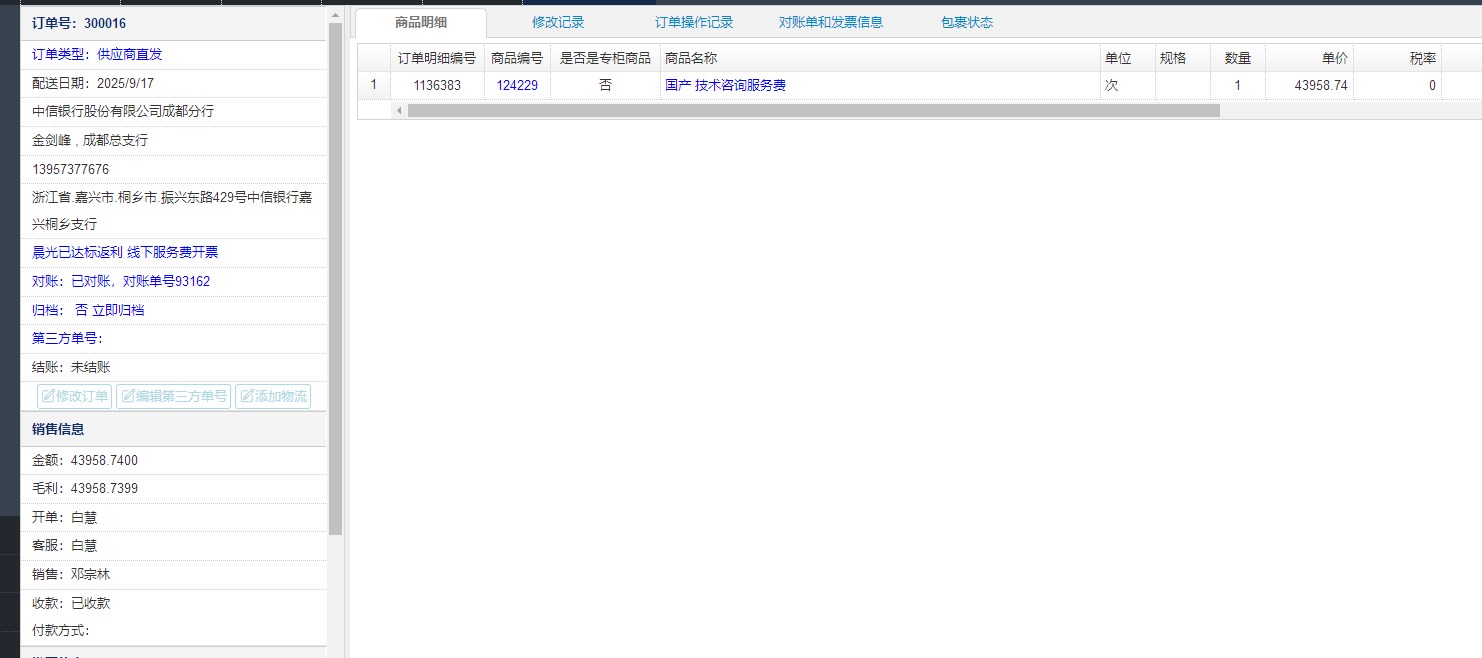This screenshot has height=658, width=1482.
Task: Click the left panel vertical scrollbar
Action: [x=335, y=280]
